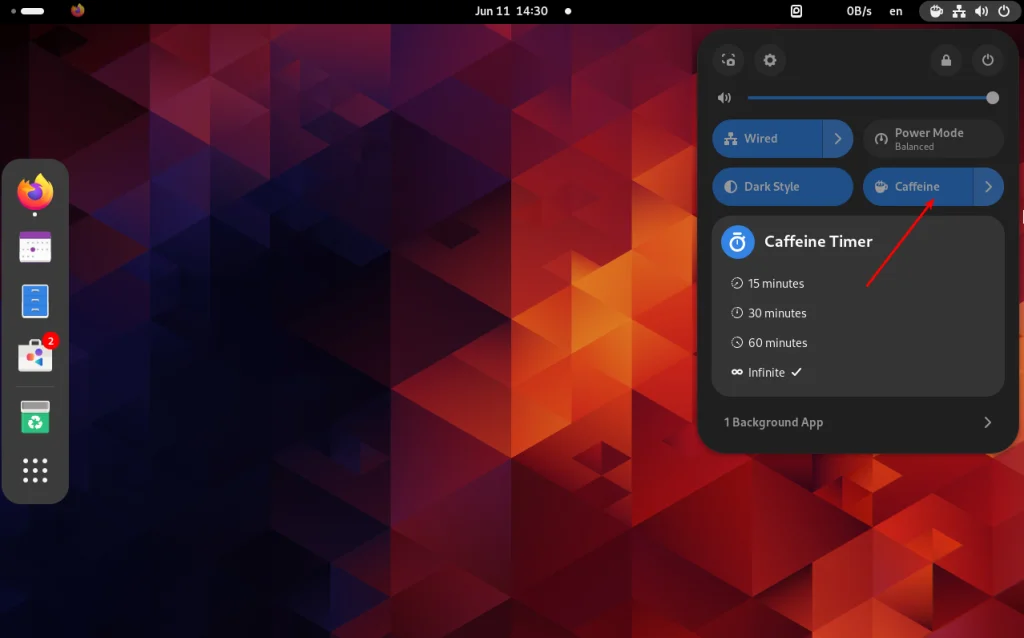
Task: Click the speaker icon in top bar
Action: [x=981, y=11]
